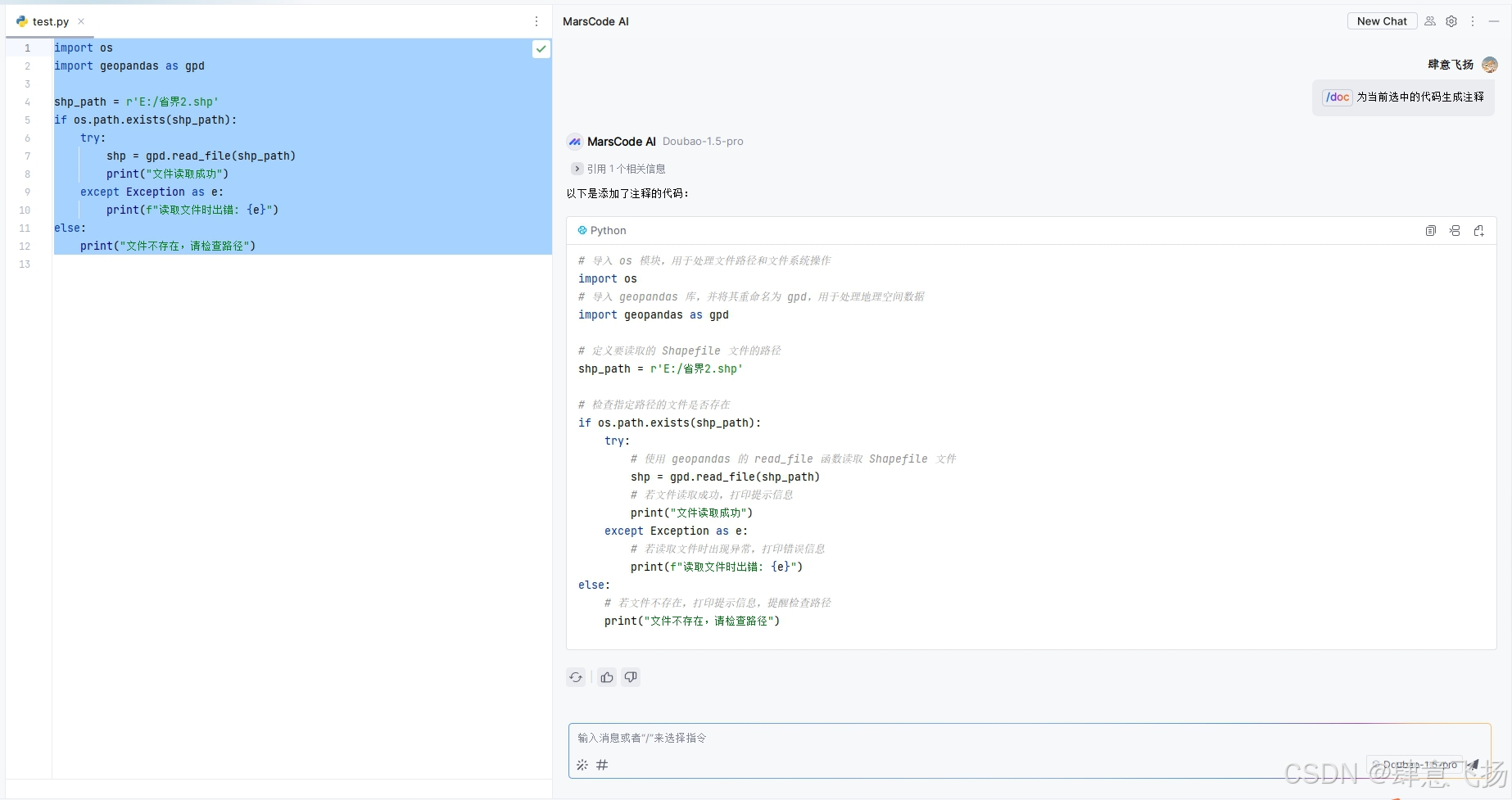Give the response a thumbs up
This screenshot has height=800, width=1512.
click(x=607, y=677)
